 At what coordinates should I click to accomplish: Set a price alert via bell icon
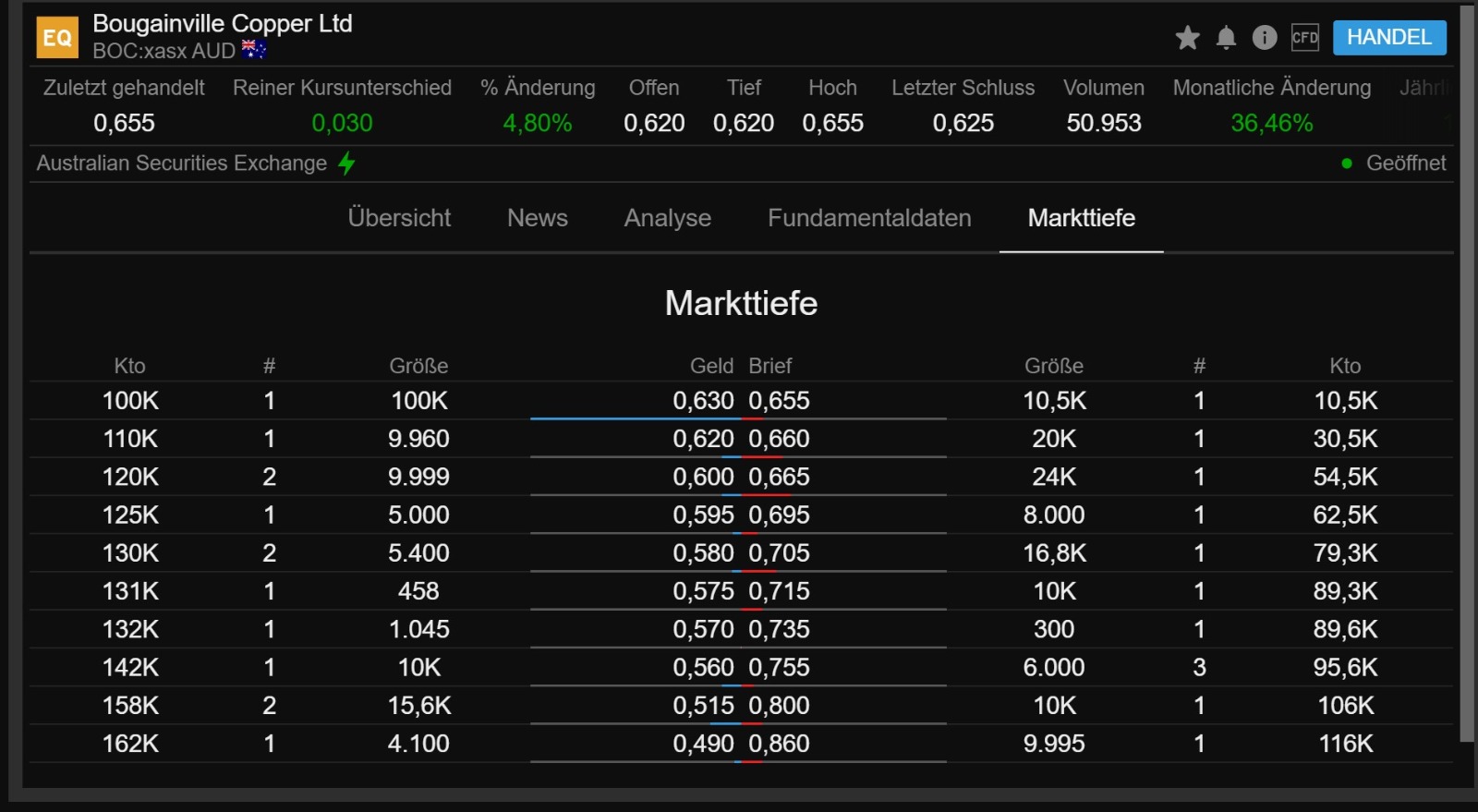point(1226,38)
